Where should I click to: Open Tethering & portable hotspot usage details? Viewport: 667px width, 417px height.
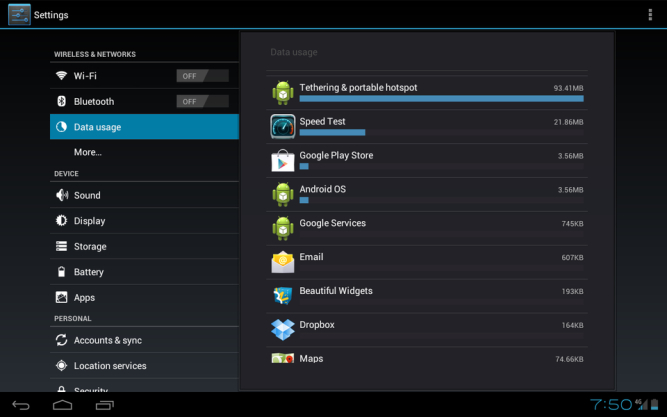pos(427,93)
